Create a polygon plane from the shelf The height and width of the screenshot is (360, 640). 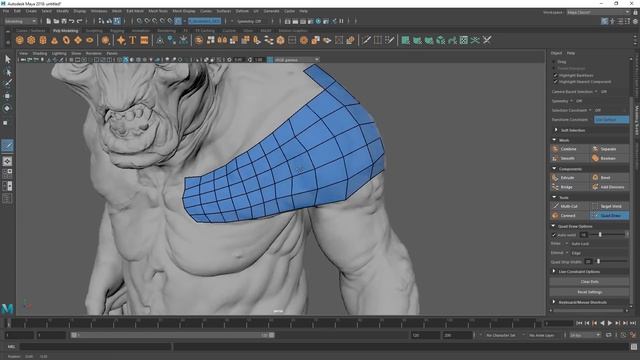(78, 40)
